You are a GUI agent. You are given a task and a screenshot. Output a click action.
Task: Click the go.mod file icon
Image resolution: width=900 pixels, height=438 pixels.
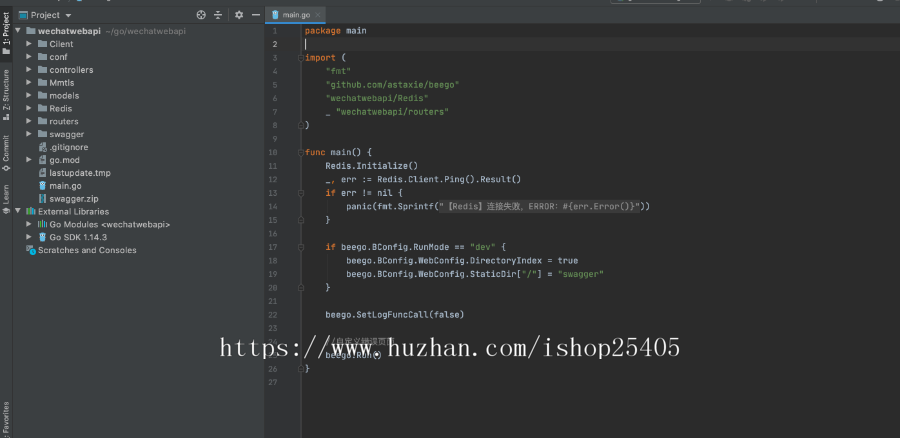point(42,160)
